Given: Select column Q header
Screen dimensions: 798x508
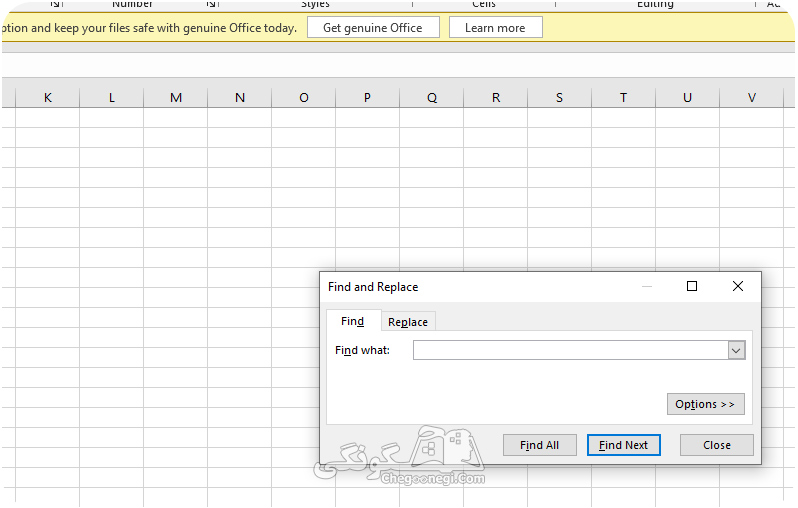Looking at the screenshot, I should [432, 97].
